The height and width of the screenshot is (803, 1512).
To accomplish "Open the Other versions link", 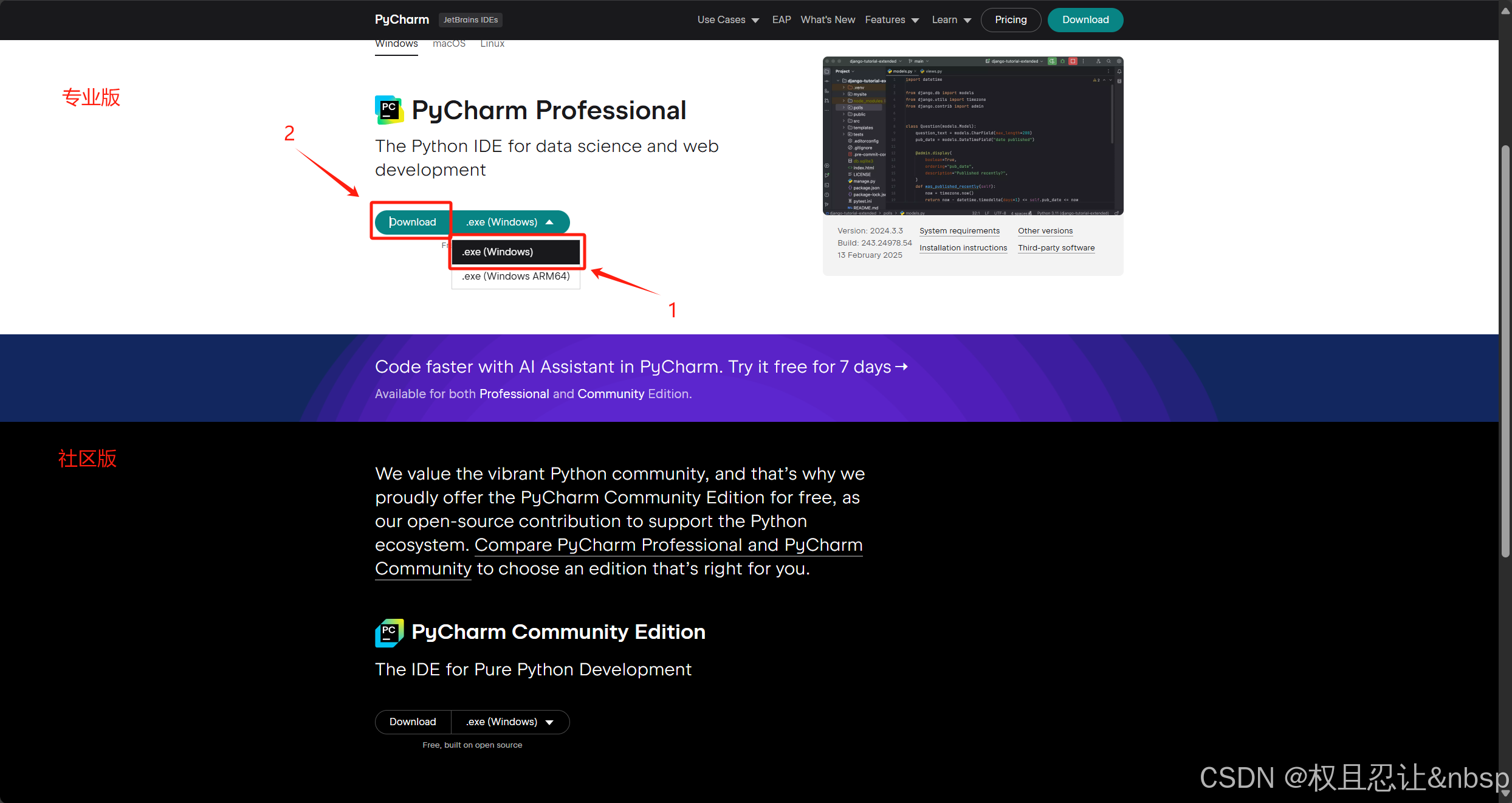I will [x=1045, y=231].
